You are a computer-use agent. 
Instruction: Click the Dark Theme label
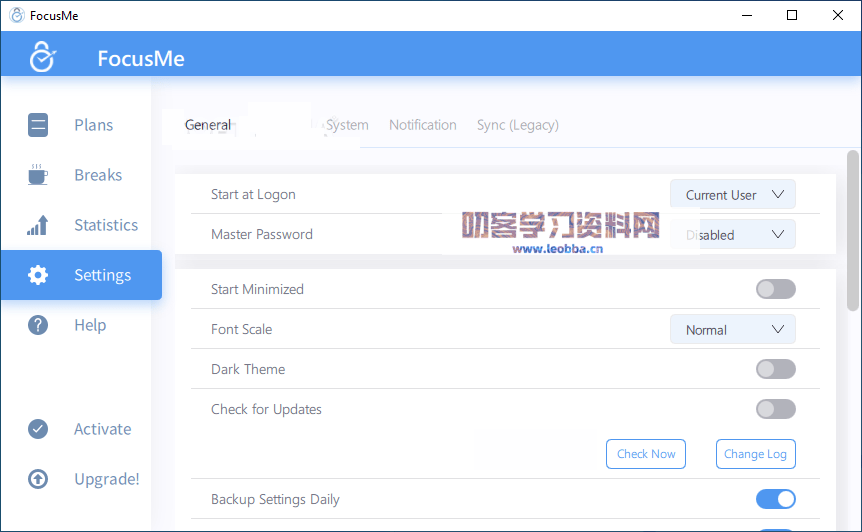click(248, 369)
